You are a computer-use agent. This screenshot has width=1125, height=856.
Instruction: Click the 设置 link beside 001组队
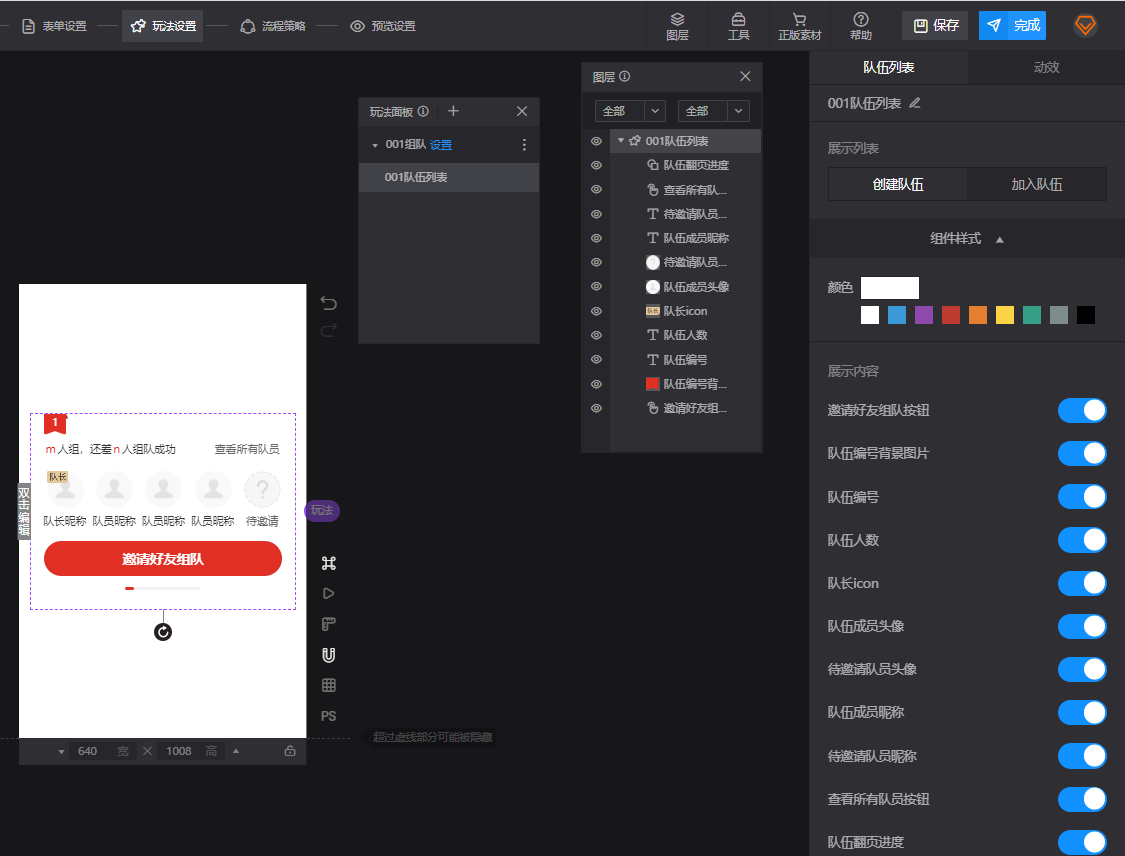point(441,145)
